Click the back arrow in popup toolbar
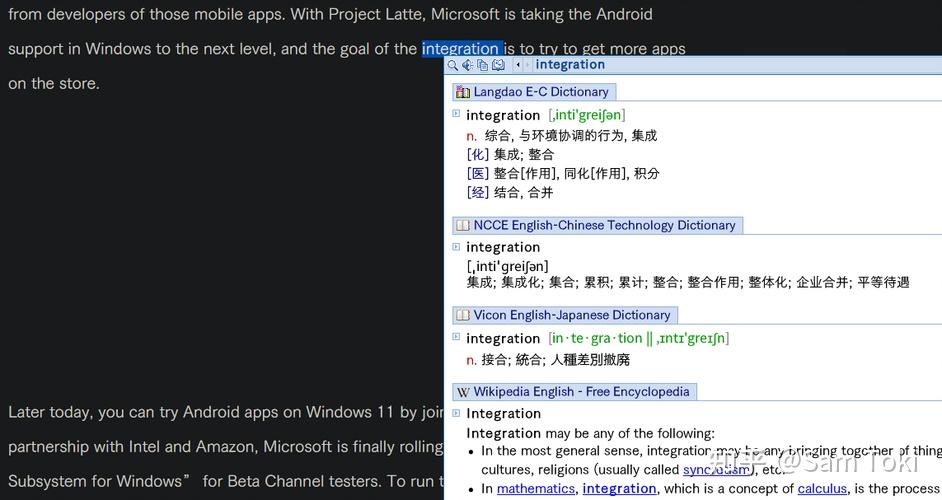Screen dimensions: 942x500 click(518, 65)
